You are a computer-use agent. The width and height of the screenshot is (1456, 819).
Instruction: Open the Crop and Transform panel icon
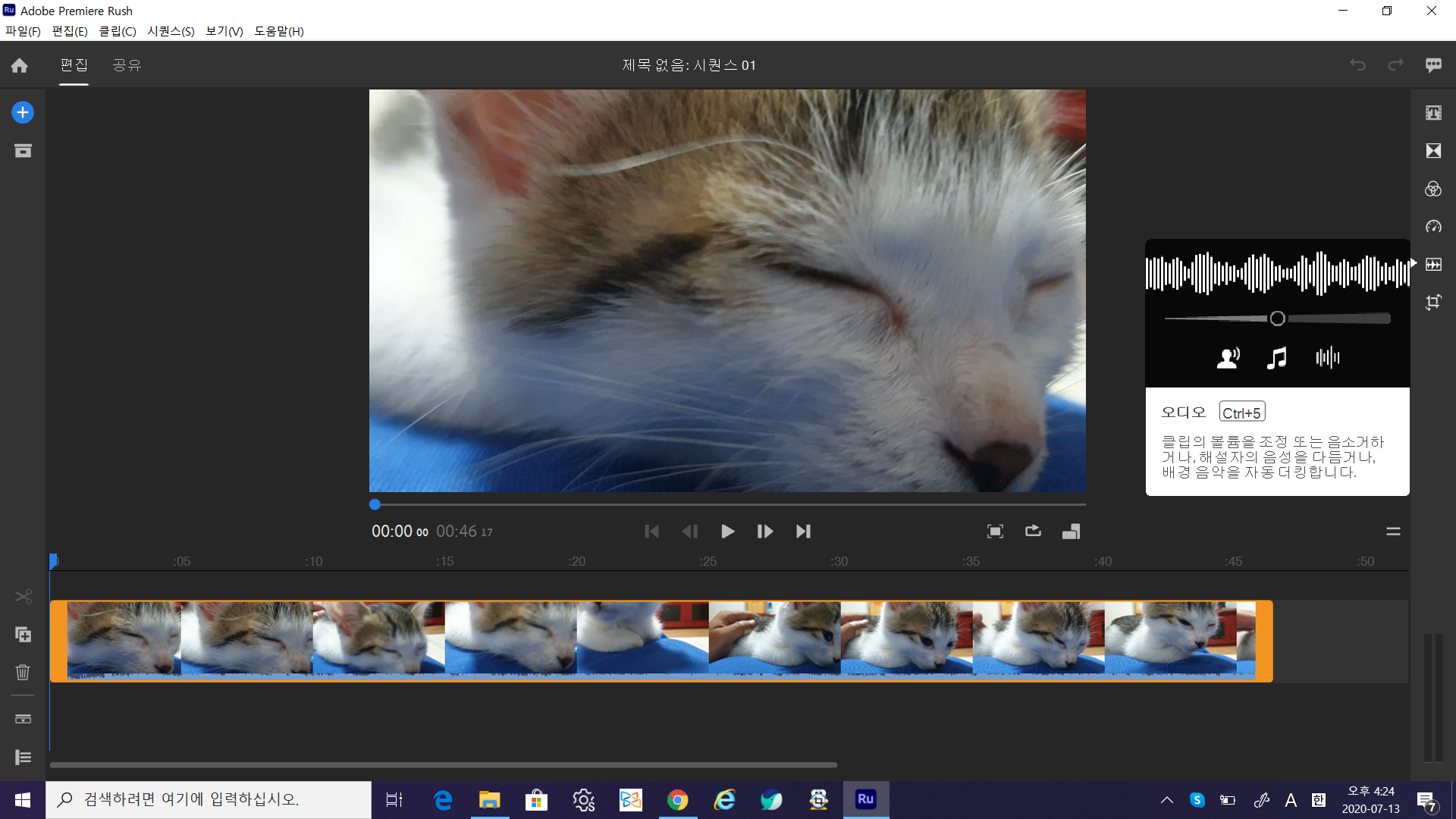pos(1432,303)
